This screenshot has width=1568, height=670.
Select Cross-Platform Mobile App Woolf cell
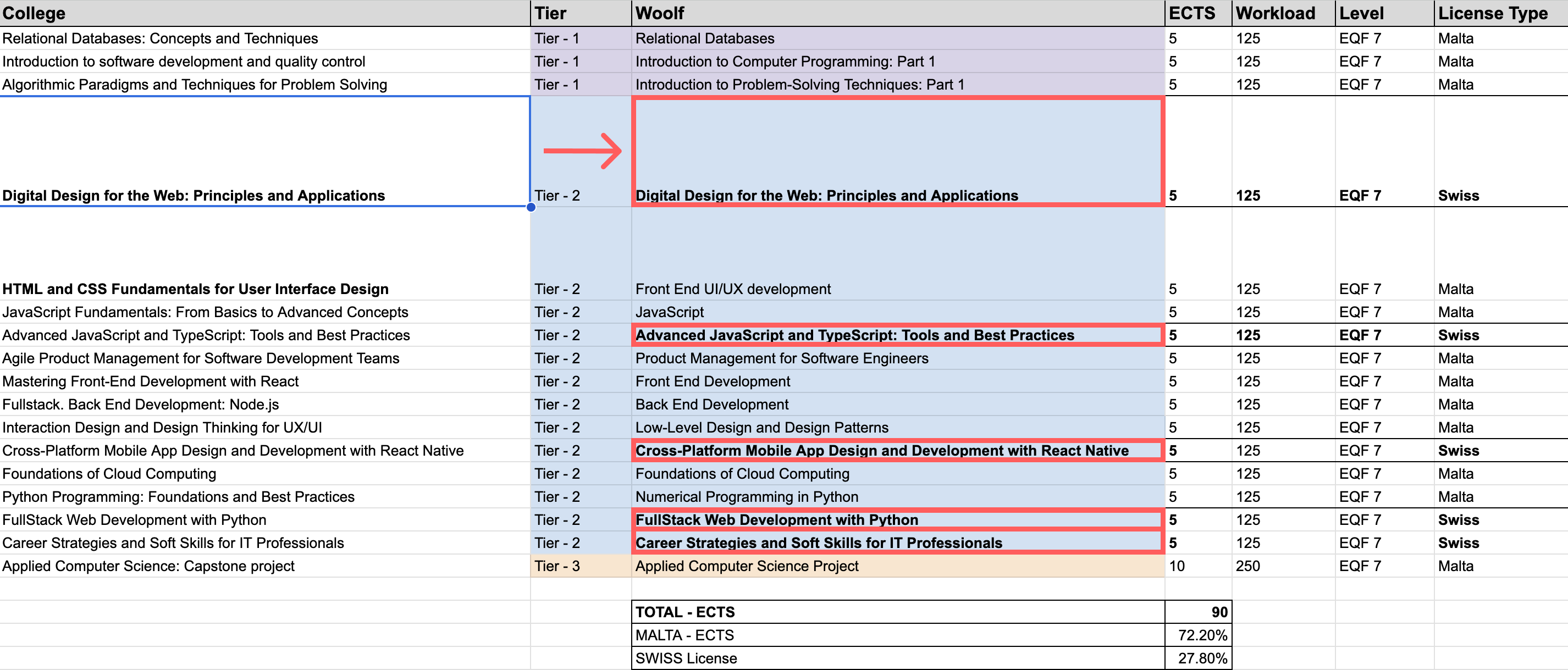pos(897,451)
